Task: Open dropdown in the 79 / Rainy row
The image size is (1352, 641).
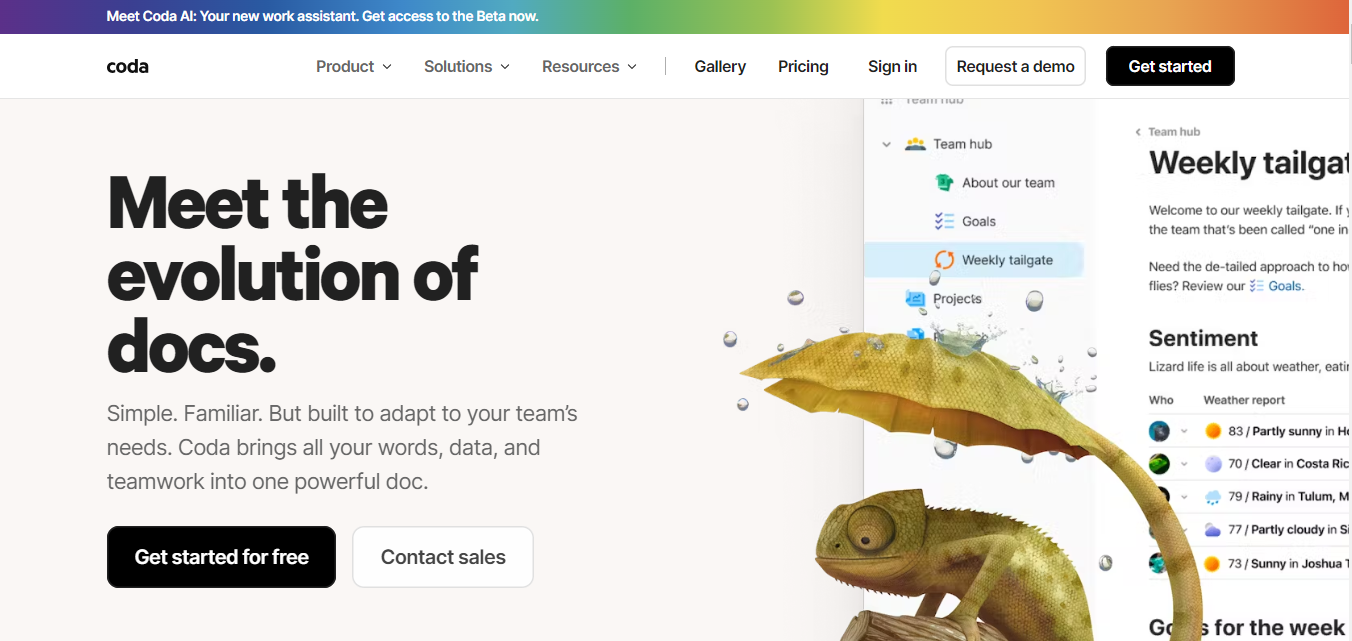Action: [1184, 497]
